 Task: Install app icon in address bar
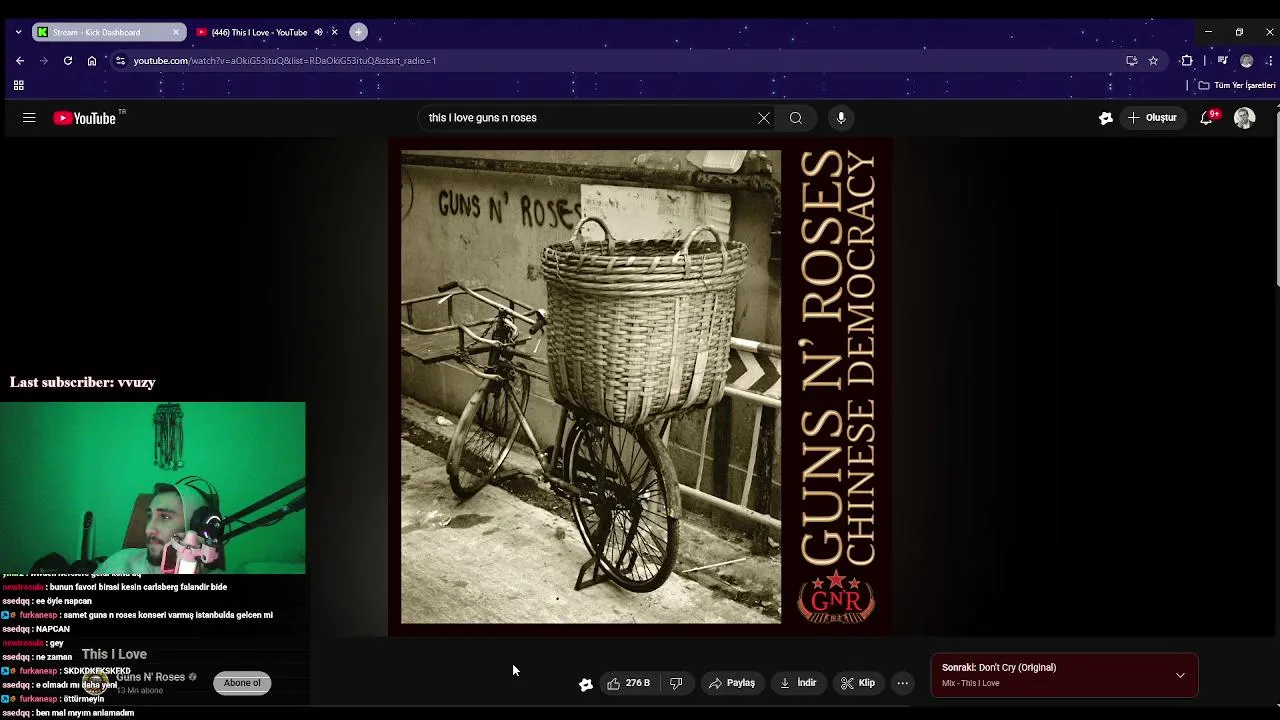[x=1131, y=61]
